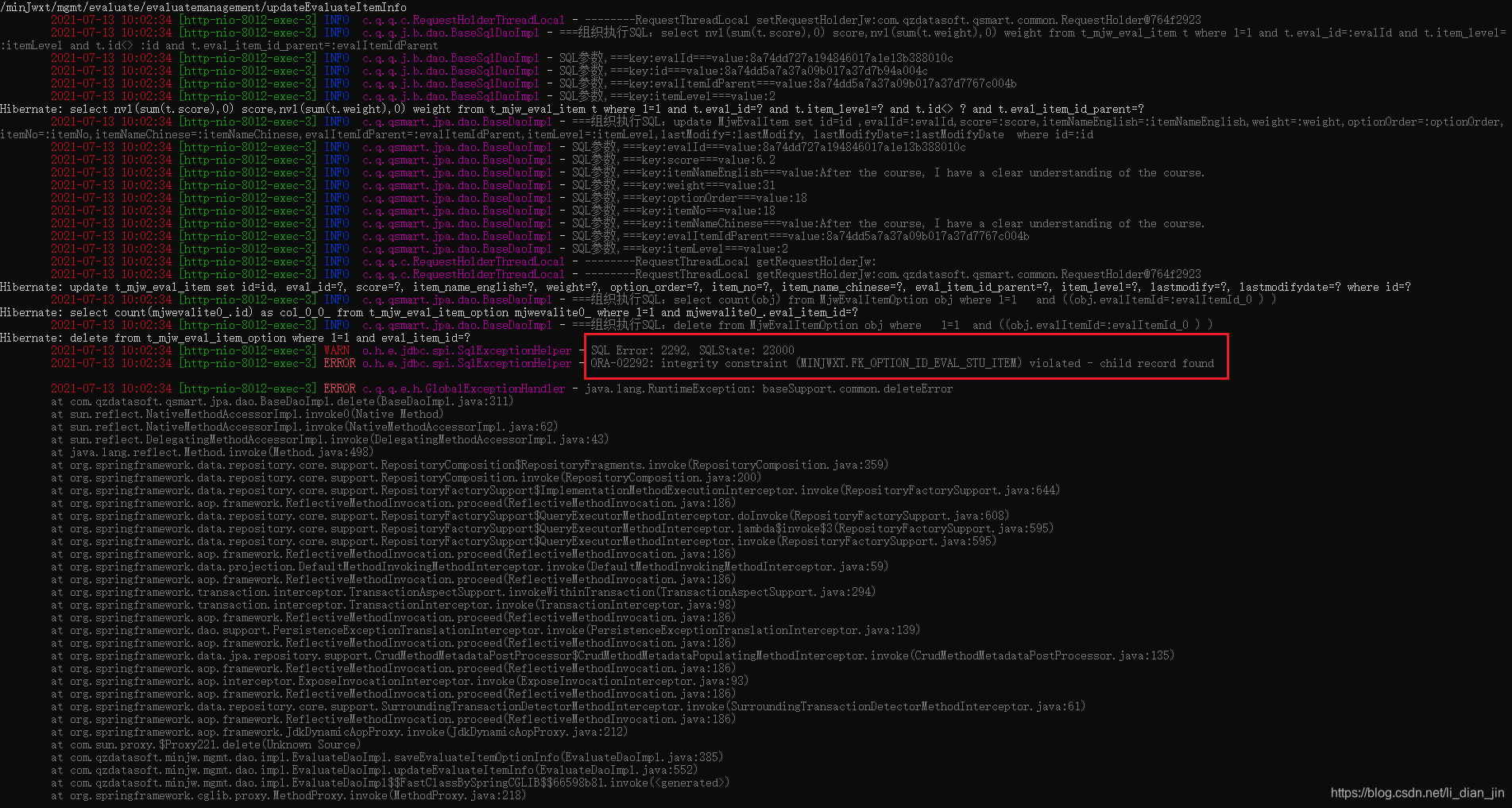
Task: Select 'RepositoryComposition.java:200' stack frame
Action: tap(406, 477)
